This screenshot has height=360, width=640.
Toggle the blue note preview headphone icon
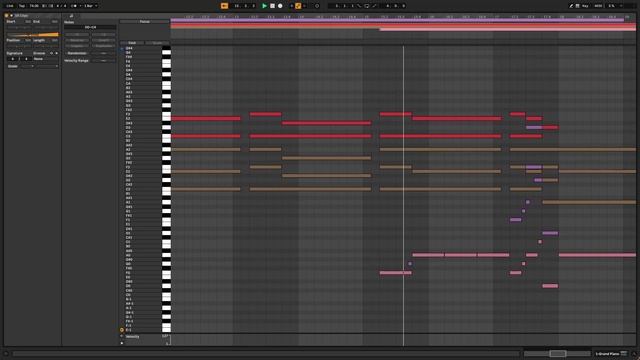point(122,49)
